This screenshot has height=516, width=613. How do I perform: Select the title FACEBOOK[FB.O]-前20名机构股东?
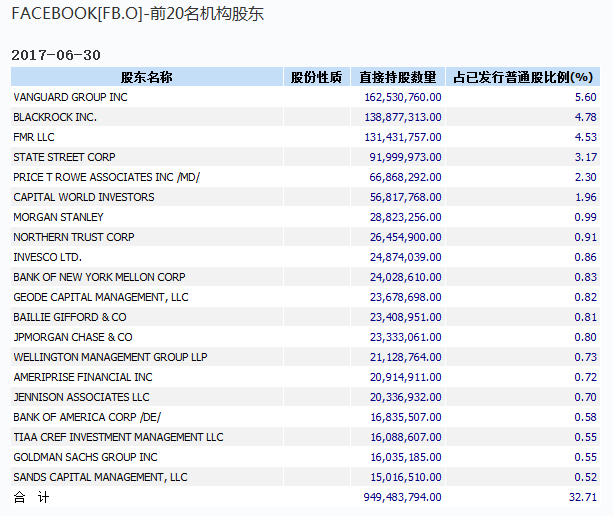(x=138, y=14)
